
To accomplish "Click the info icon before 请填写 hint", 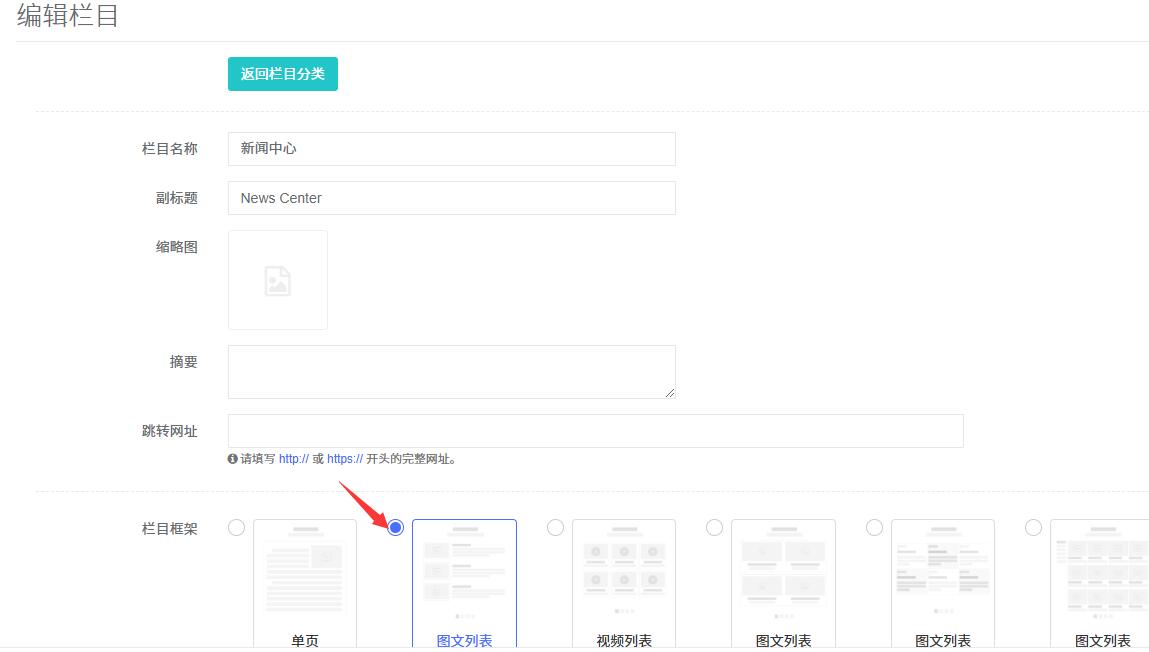I will click(233, 459).
